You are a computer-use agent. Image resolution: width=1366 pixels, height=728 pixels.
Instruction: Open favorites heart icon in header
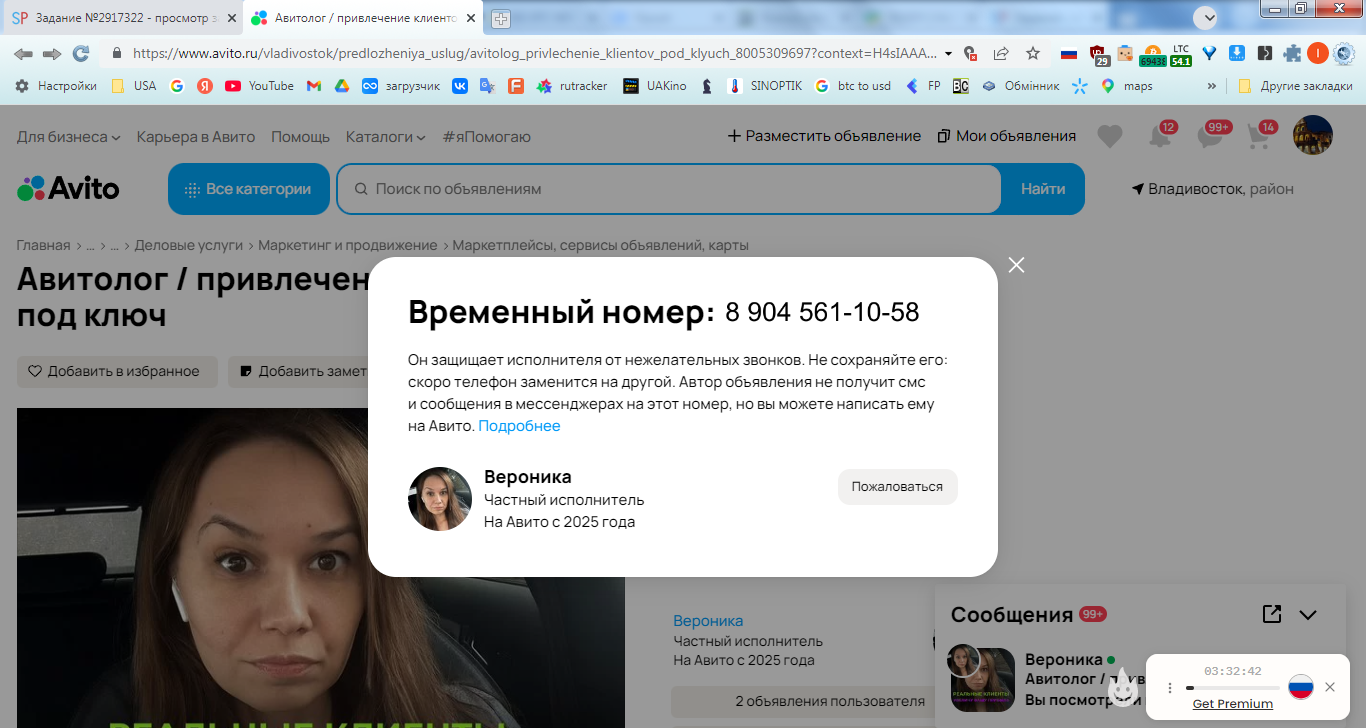[1110, 136]
